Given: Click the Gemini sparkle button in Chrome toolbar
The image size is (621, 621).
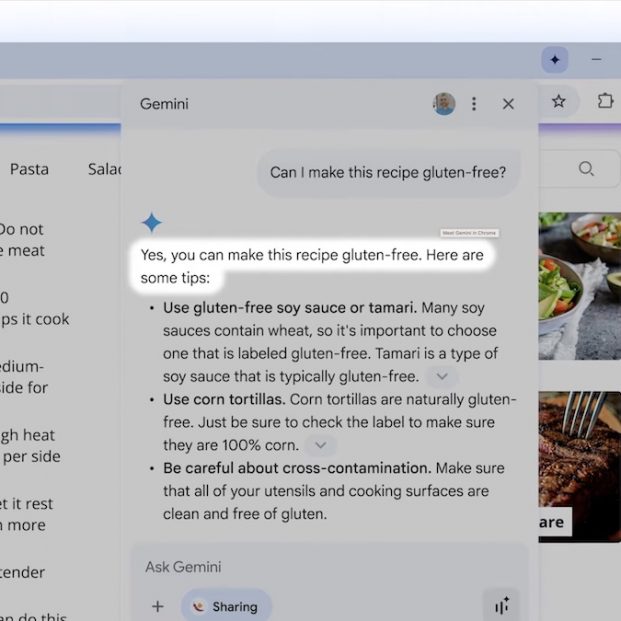Looking at the screenshot, I should coord(554,60).
